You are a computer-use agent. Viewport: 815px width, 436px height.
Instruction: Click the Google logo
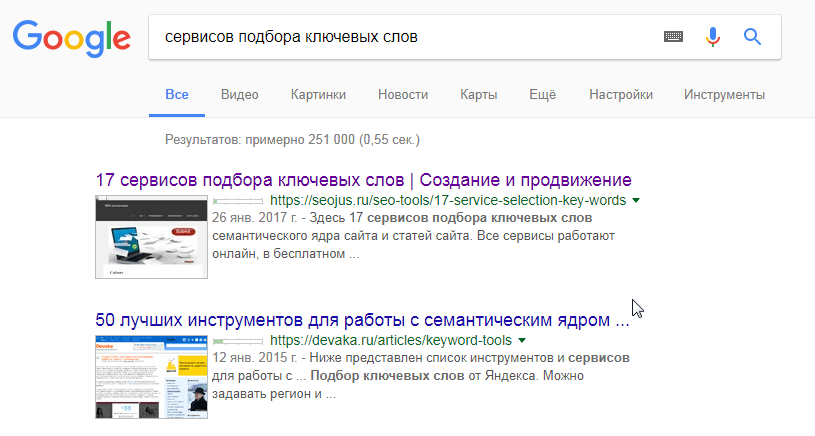click(x=72, y=38)
